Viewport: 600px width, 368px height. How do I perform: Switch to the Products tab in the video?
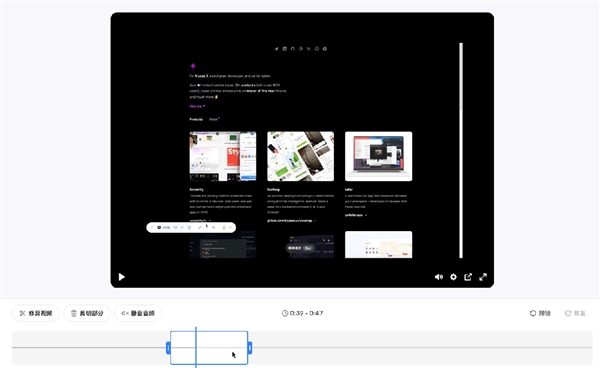tap(196, 119)
